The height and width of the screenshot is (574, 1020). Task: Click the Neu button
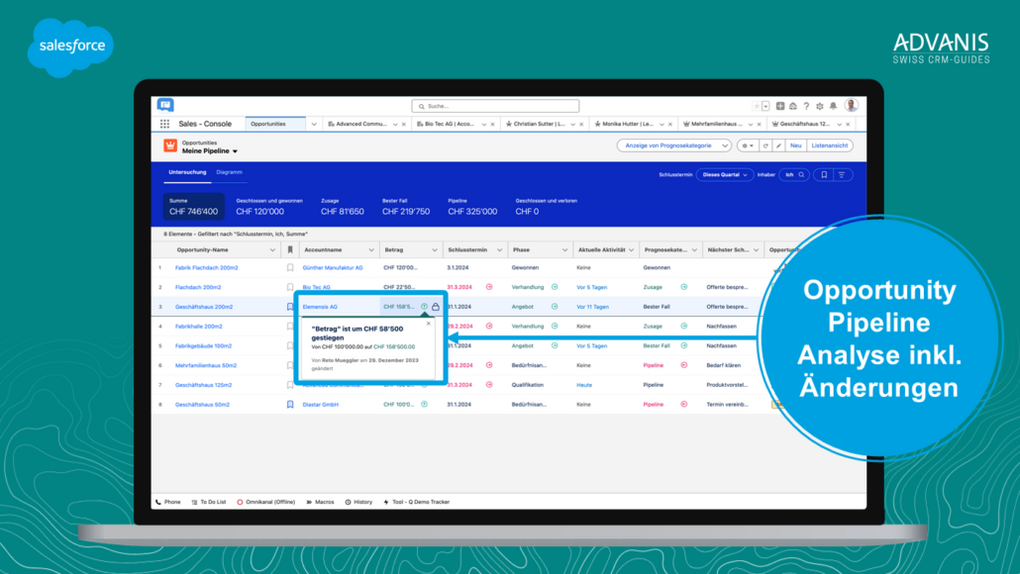pos(796,146)
